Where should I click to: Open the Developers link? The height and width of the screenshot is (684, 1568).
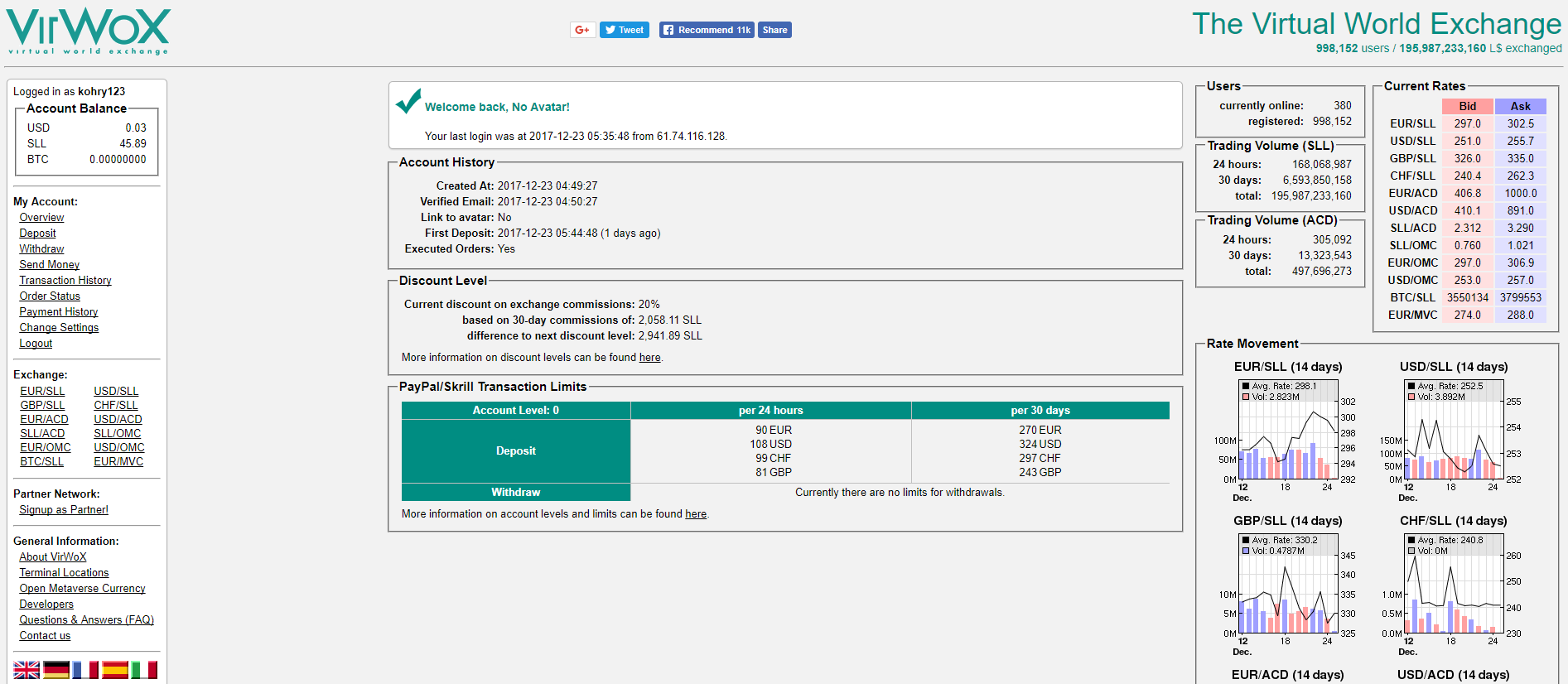coord(46,605)
